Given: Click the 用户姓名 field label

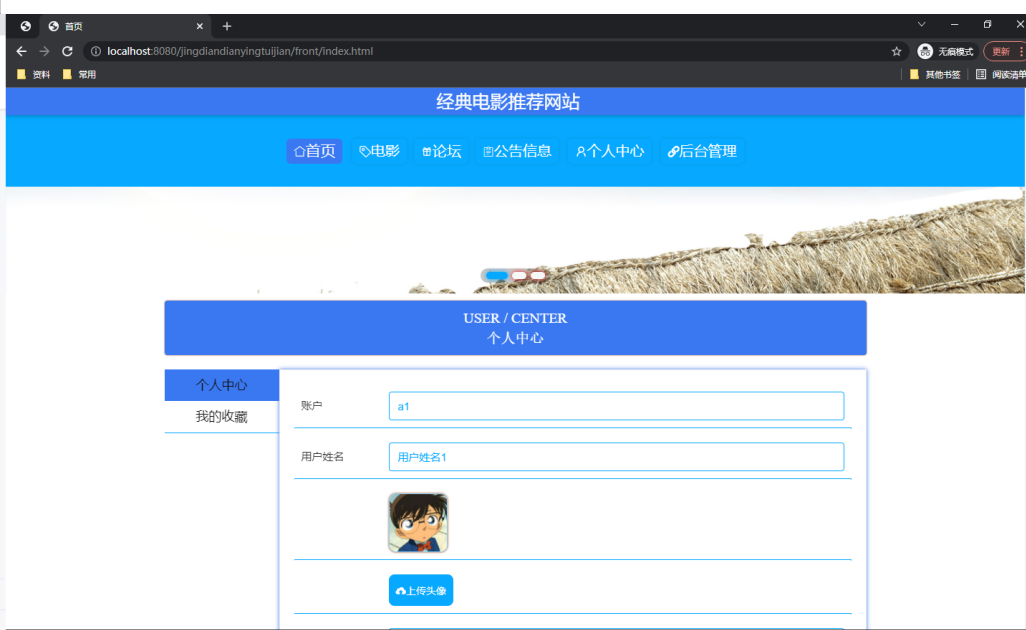Looking at the screenshot, I should click(x=323, y=457).
